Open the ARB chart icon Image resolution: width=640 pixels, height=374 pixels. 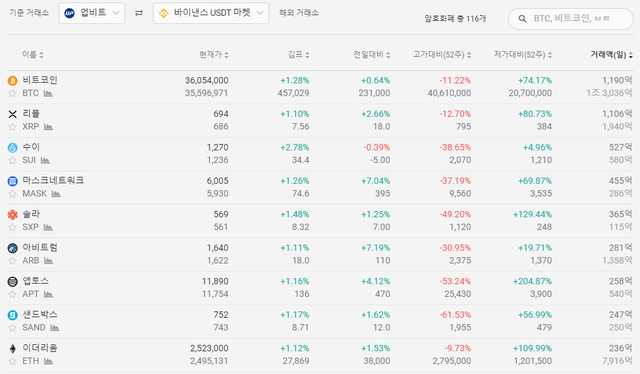tap(48, 261)
